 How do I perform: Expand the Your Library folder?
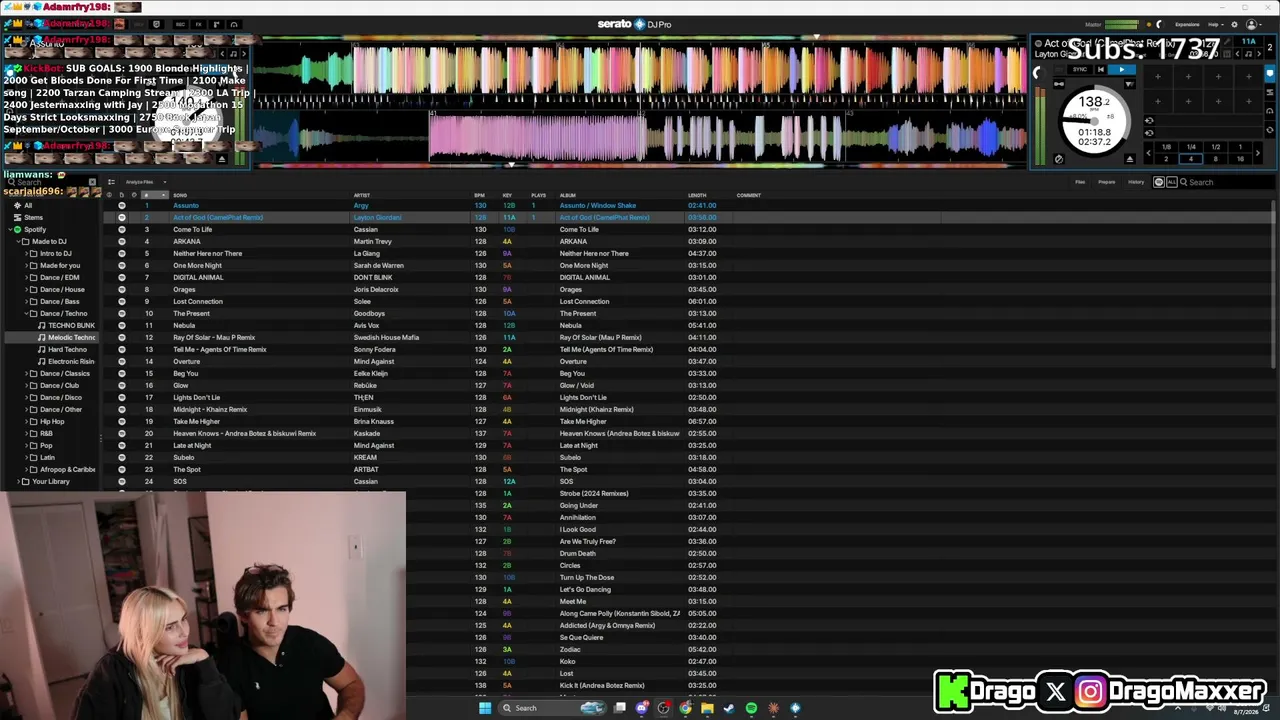pyautogui.click(x=17, y=482)
